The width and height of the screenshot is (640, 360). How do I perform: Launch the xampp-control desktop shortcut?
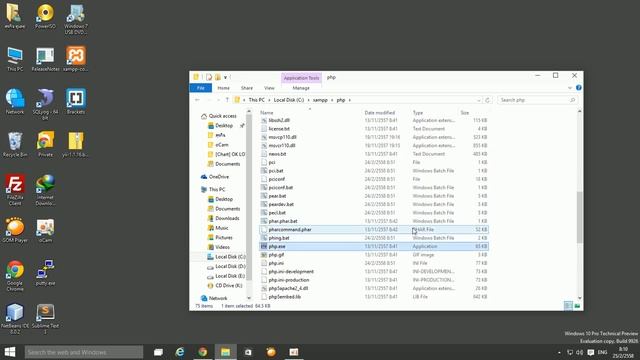pos(76,59)
